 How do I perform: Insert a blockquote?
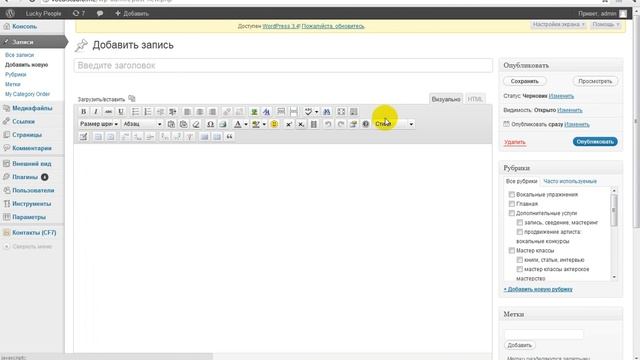[229, 137]
